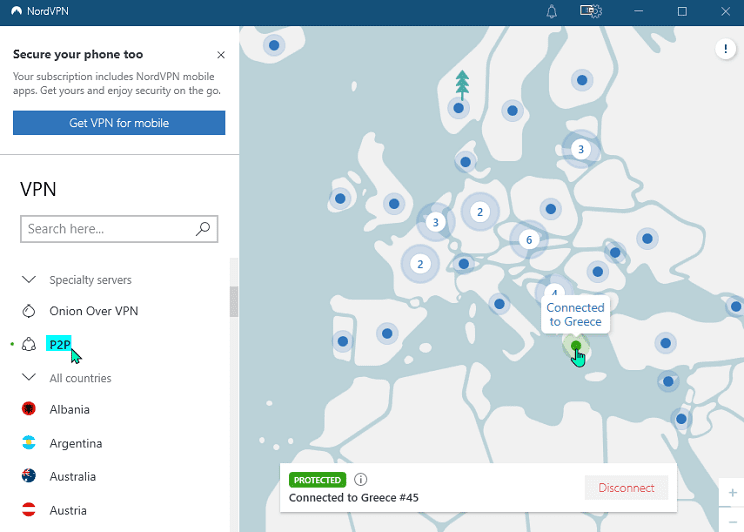Open the notifications bell
744x532 pixels.
point(551,11)
